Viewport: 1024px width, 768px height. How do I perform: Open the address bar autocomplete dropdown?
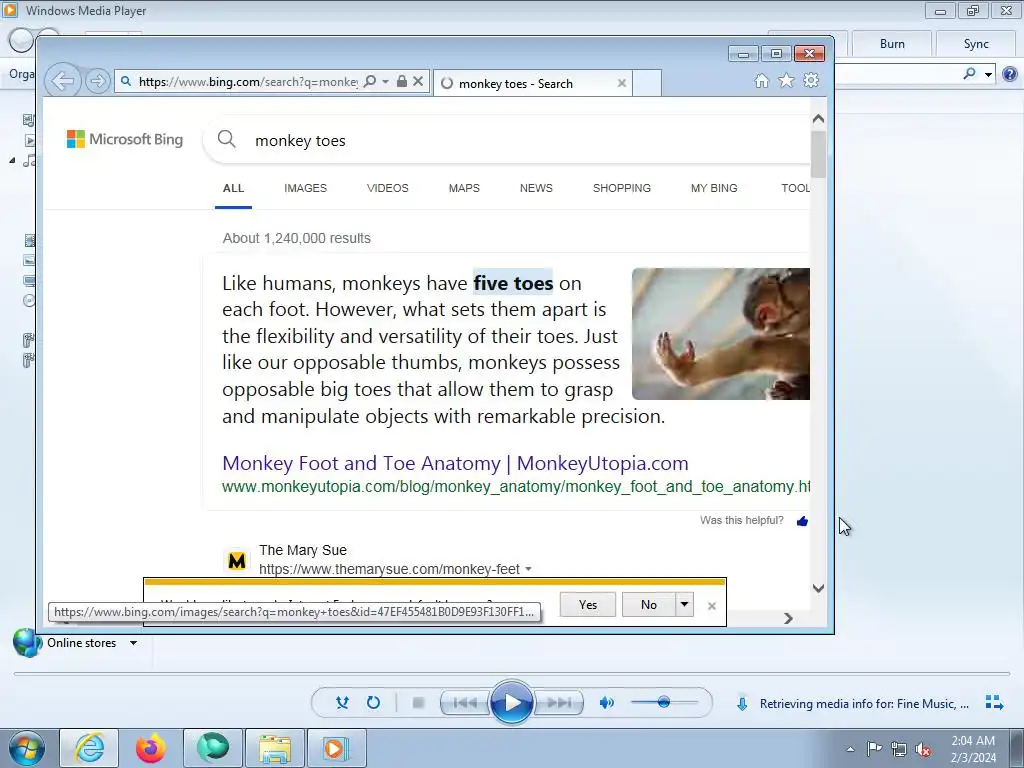coord(385,82)
